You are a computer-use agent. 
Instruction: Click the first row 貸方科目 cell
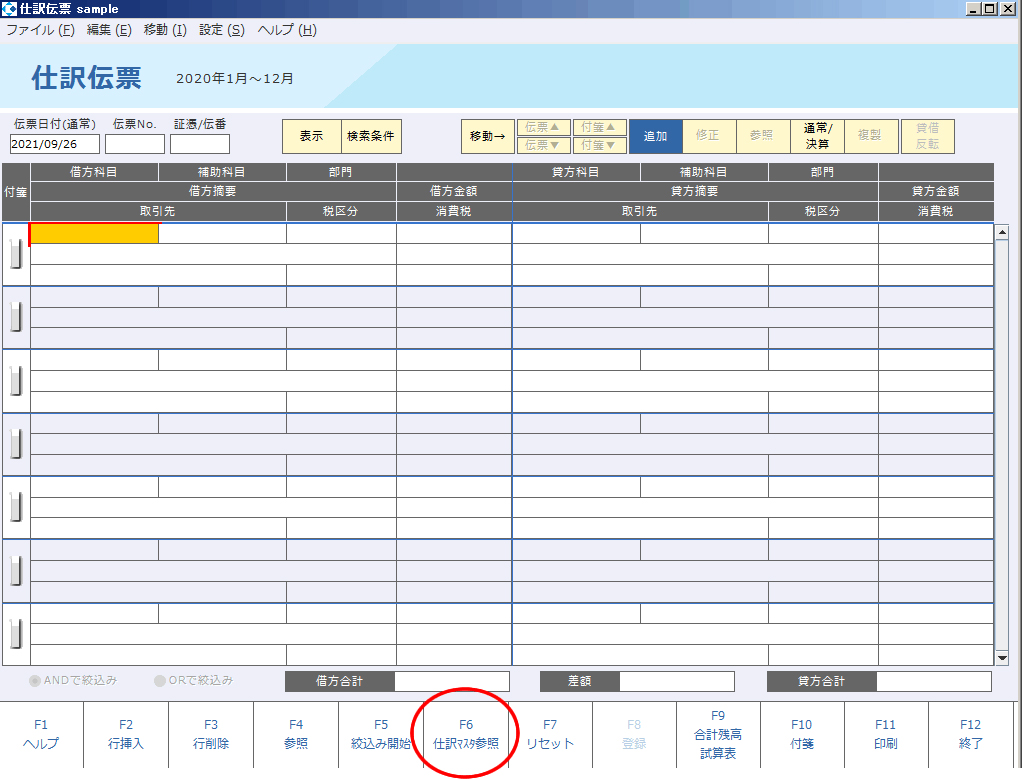click(x=576, y=233)
